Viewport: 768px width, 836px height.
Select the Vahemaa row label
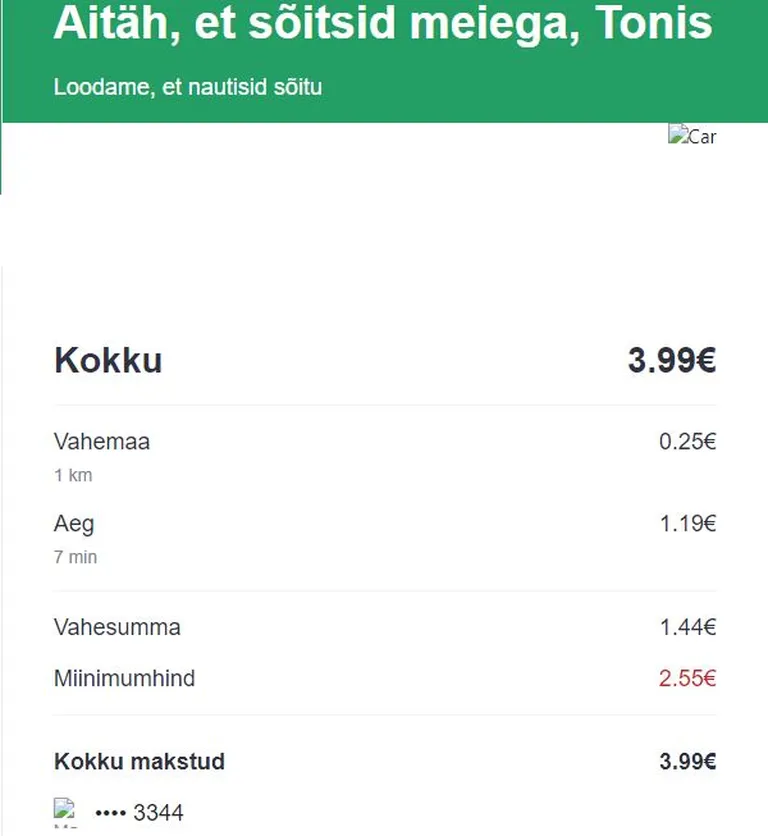pyautogui.click(x=102, y=442)
